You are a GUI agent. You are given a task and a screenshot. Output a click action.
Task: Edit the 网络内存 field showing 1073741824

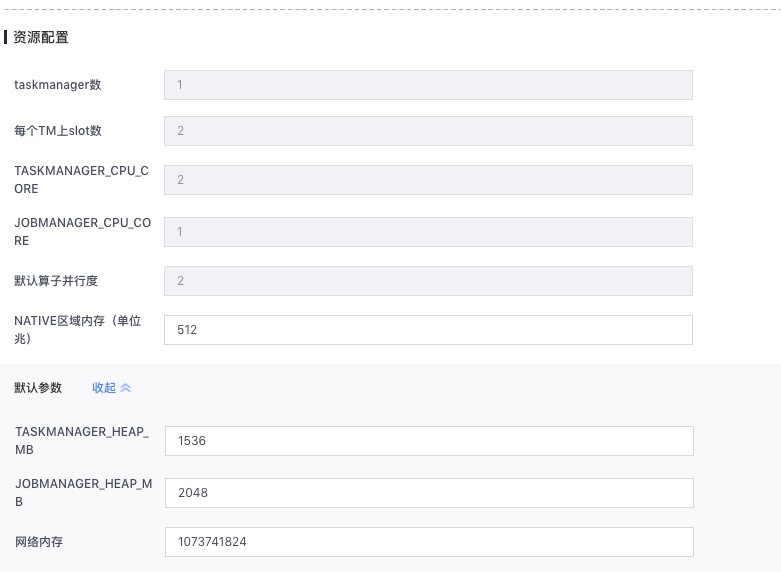point(428,542)
